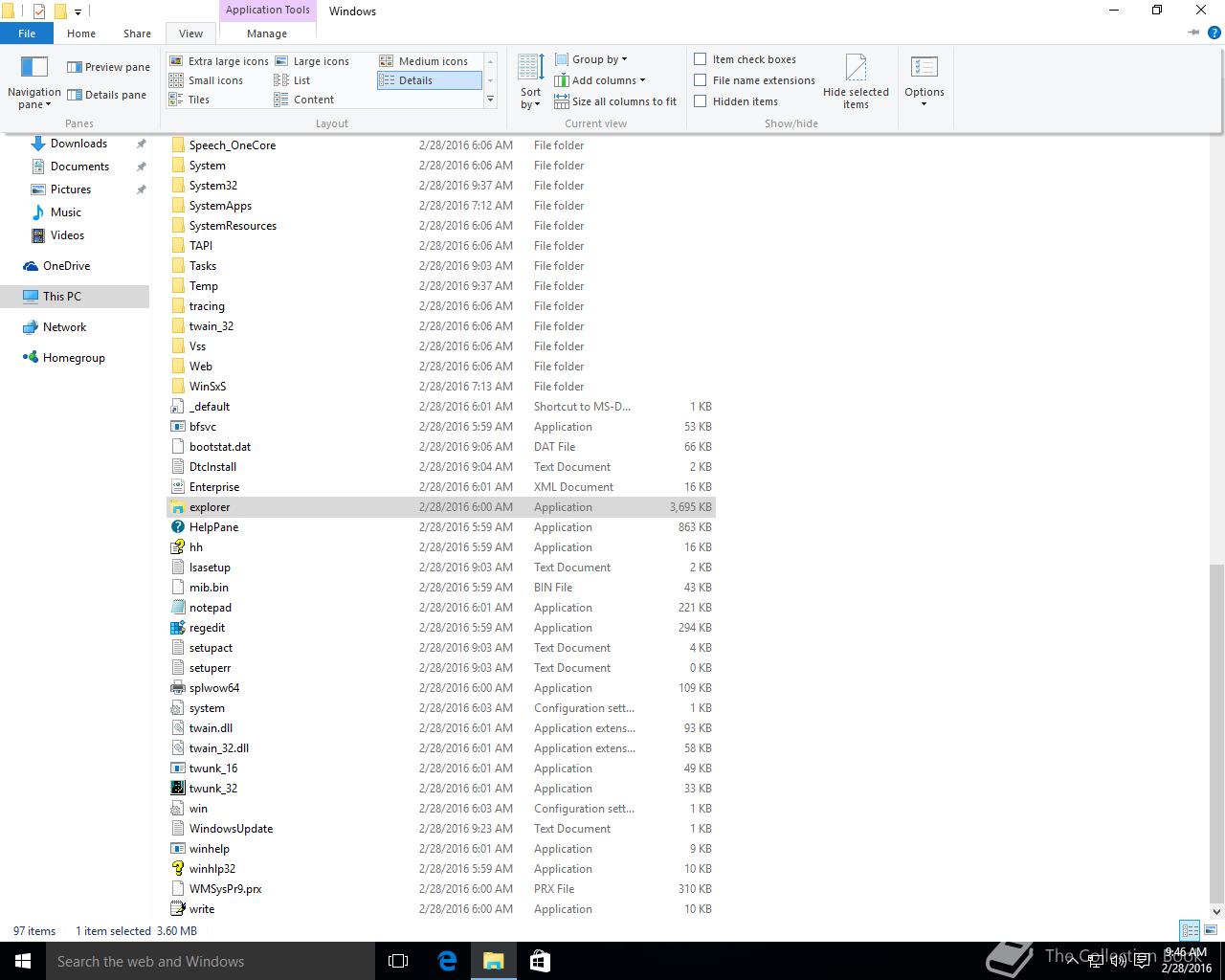
Task: Click the search the web and Windows box
Action: point(211,961)
